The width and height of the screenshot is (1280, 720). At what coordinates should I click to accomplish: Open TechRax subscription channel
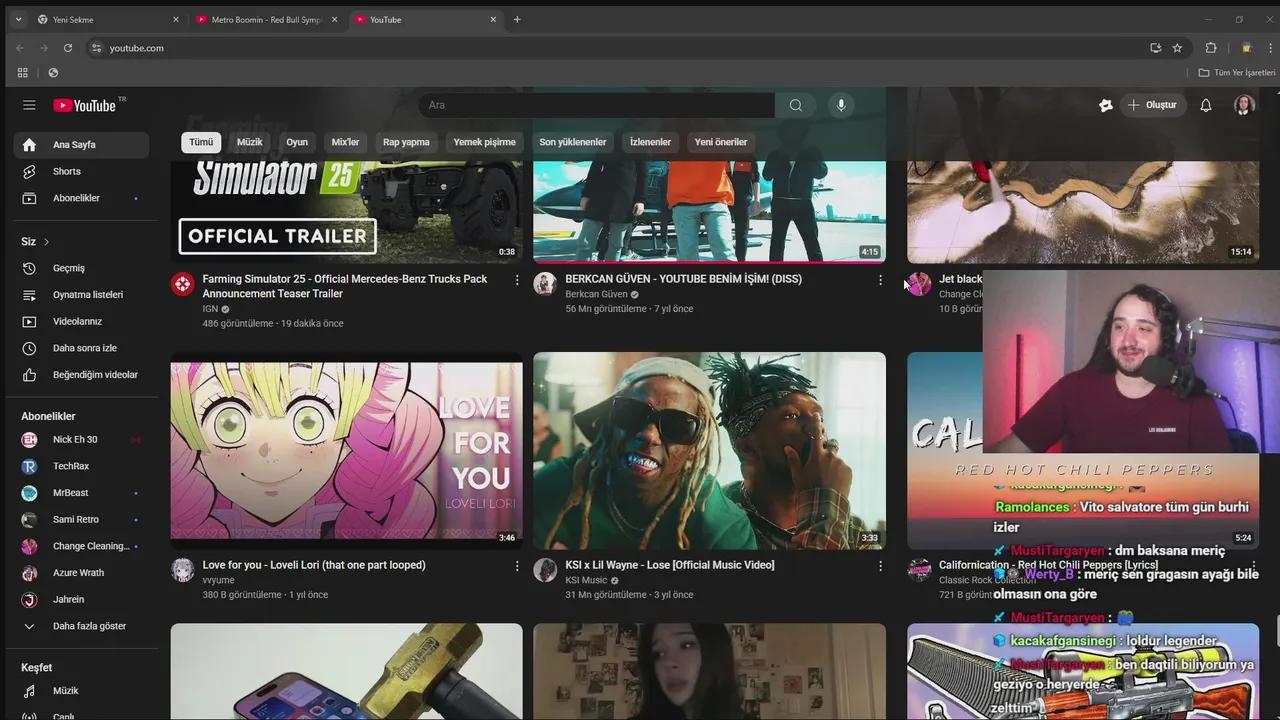pos(81,466)
